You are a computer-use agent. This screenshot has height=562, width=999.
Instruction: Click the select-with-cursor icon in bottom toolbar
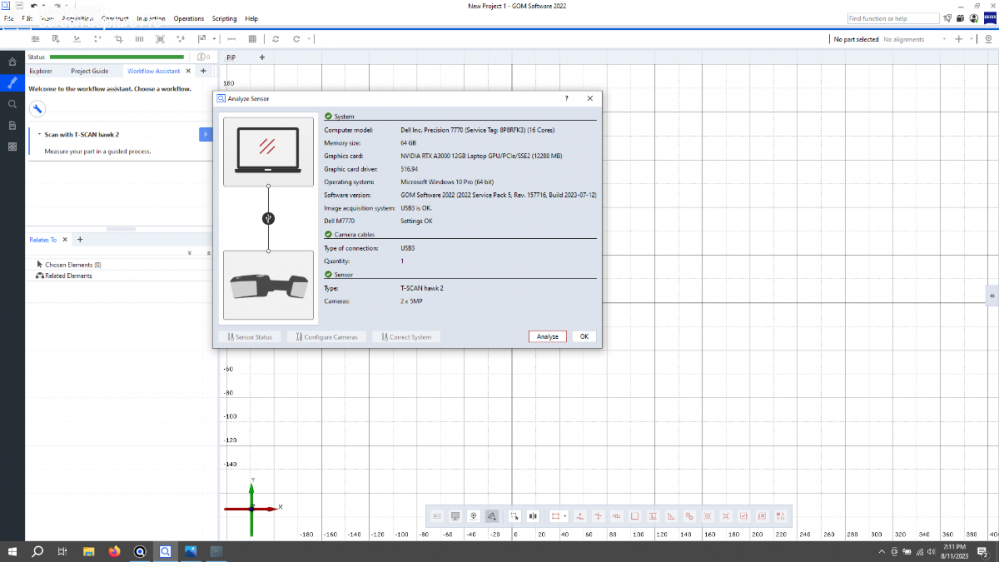[x=514, y=516]
